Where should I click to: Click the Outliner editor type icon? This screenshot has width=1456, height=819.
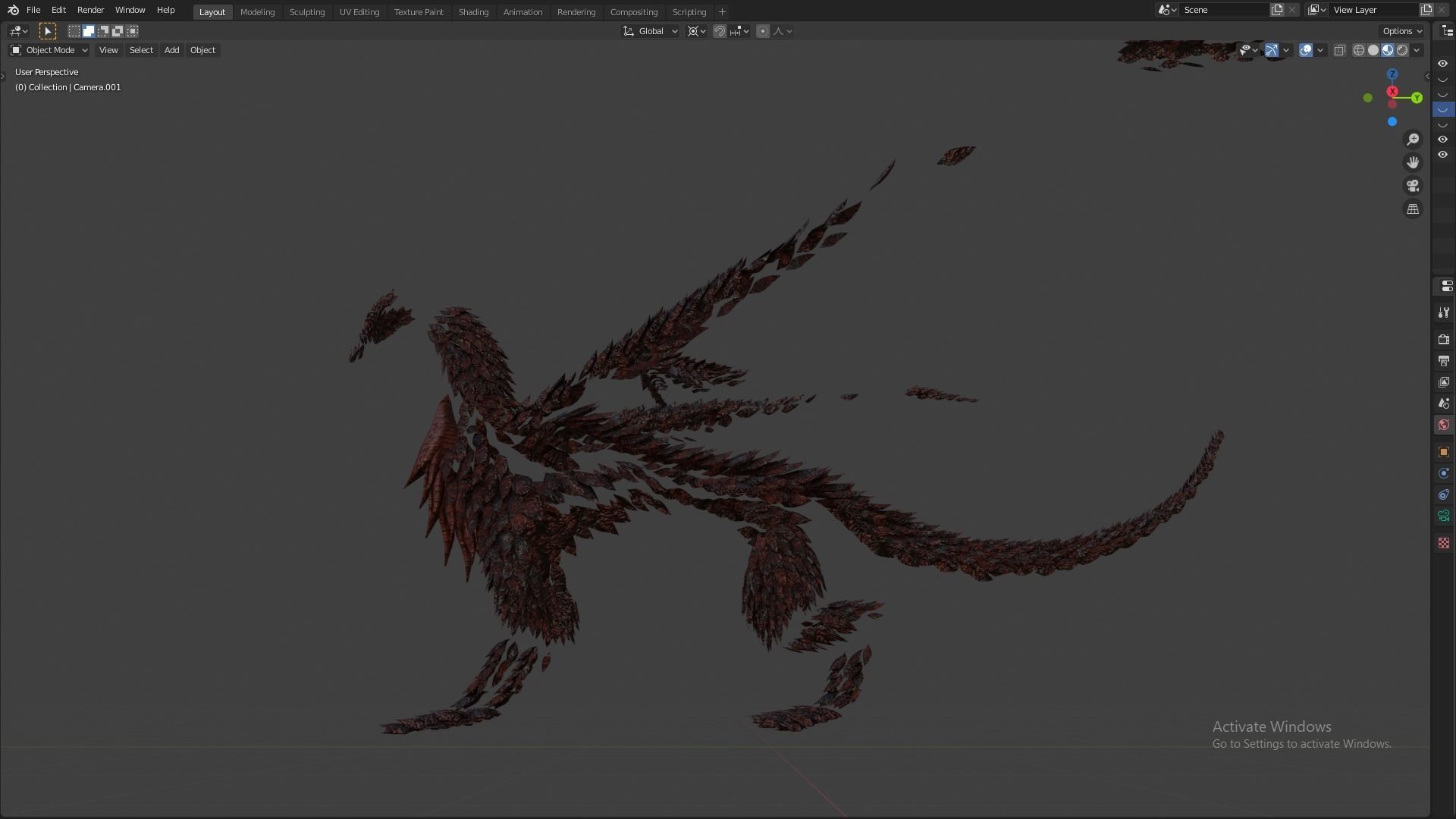(x=1447, y=31)
